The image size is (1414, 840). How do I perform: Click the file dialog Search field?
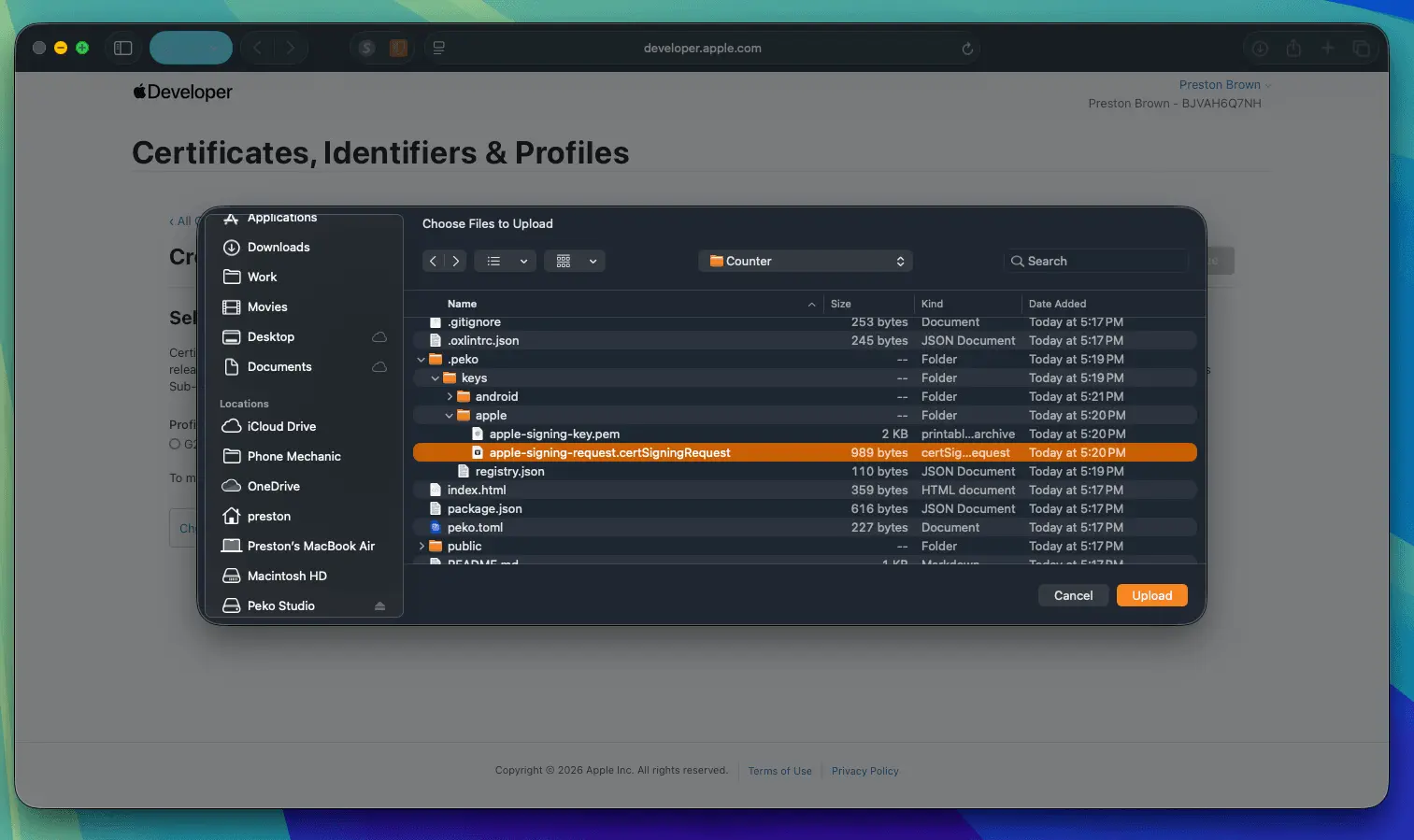point(1095,262)
